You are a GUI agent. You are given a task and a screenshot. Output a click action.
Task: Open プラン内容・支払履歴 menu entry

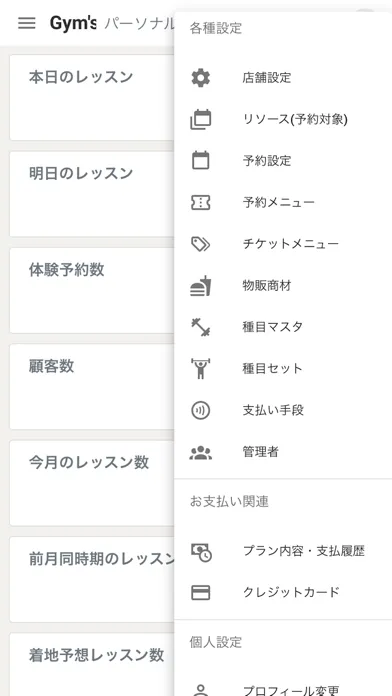283,551
